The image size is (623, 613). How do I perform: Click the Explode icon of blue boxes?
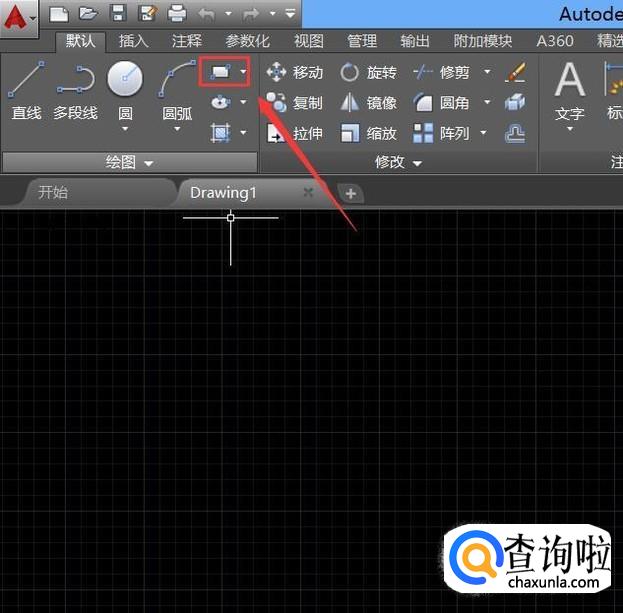pyautogui.click(x=515, y=102)
